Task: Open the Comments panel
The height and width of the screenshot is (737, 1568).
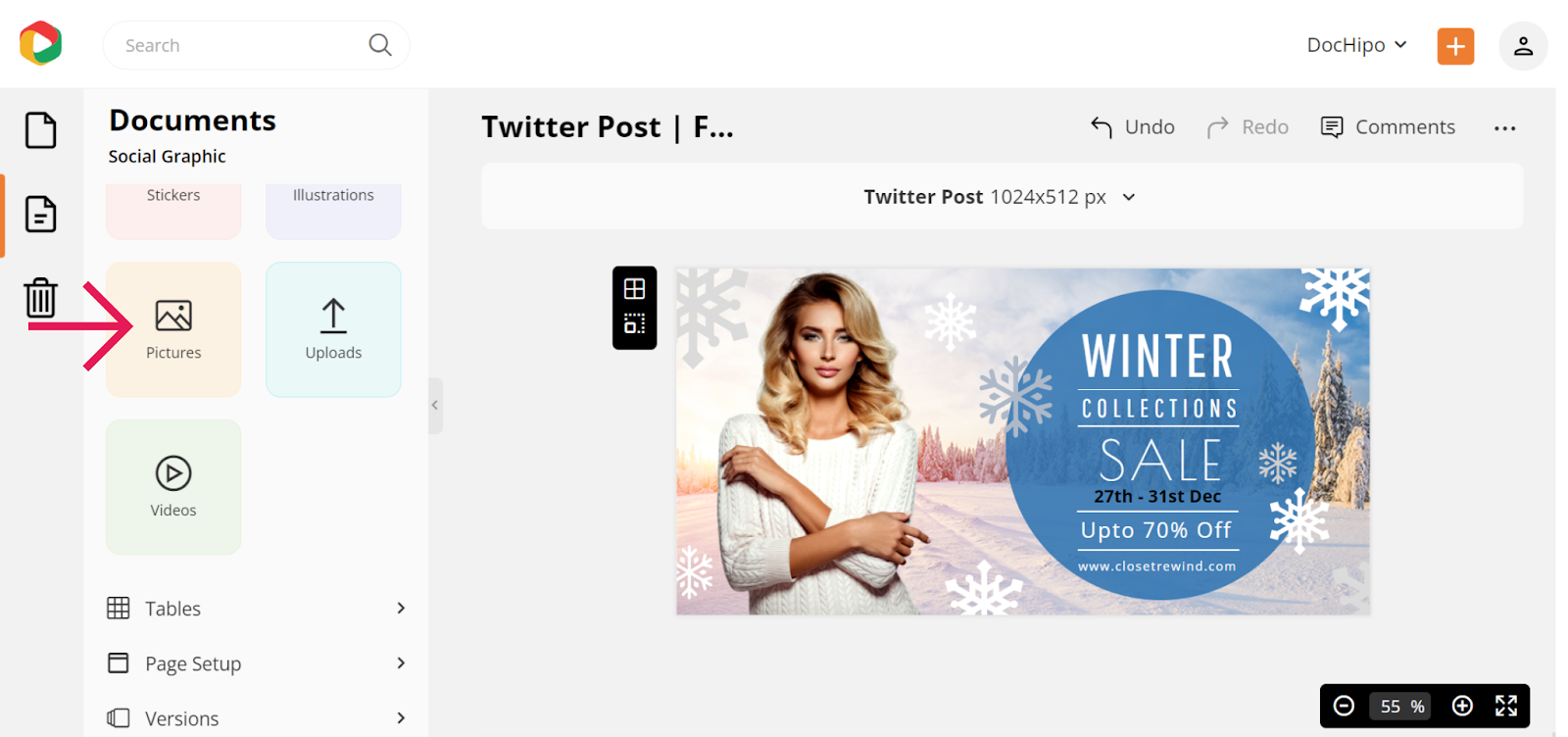Action: (x=1388, y=127)
